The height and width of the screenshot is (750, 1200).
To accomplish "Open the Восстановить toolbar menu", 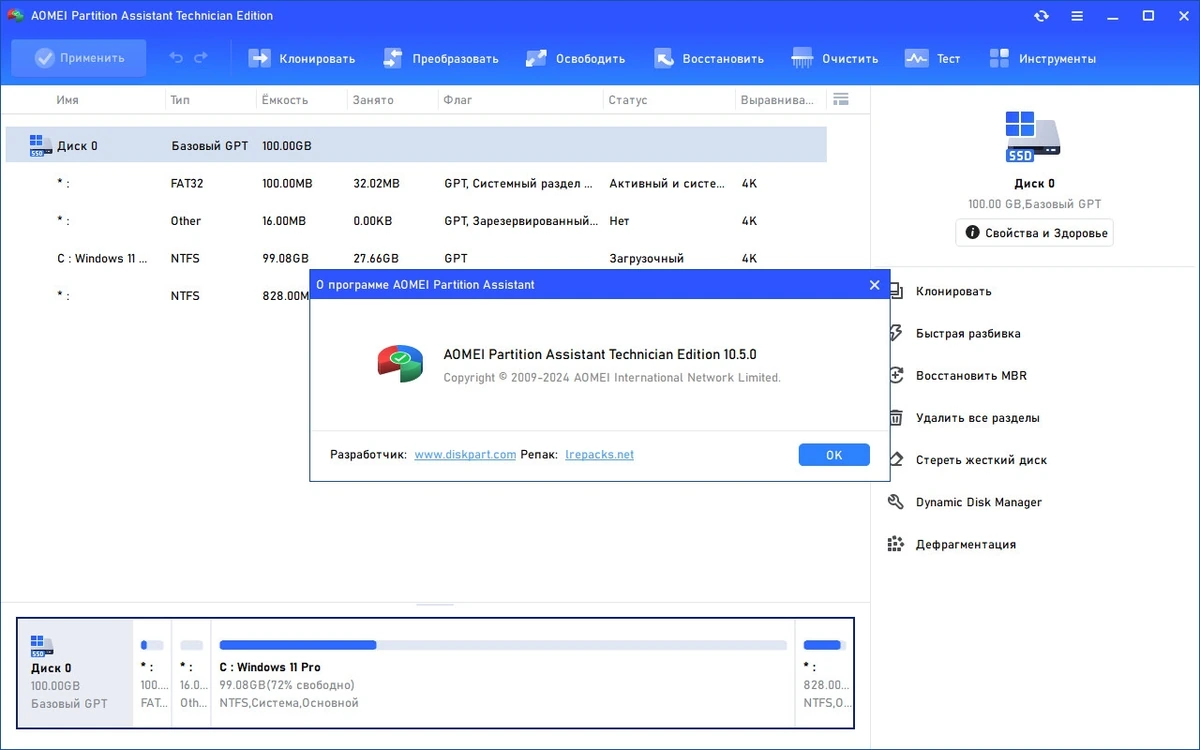I will [x=709, y=58].
